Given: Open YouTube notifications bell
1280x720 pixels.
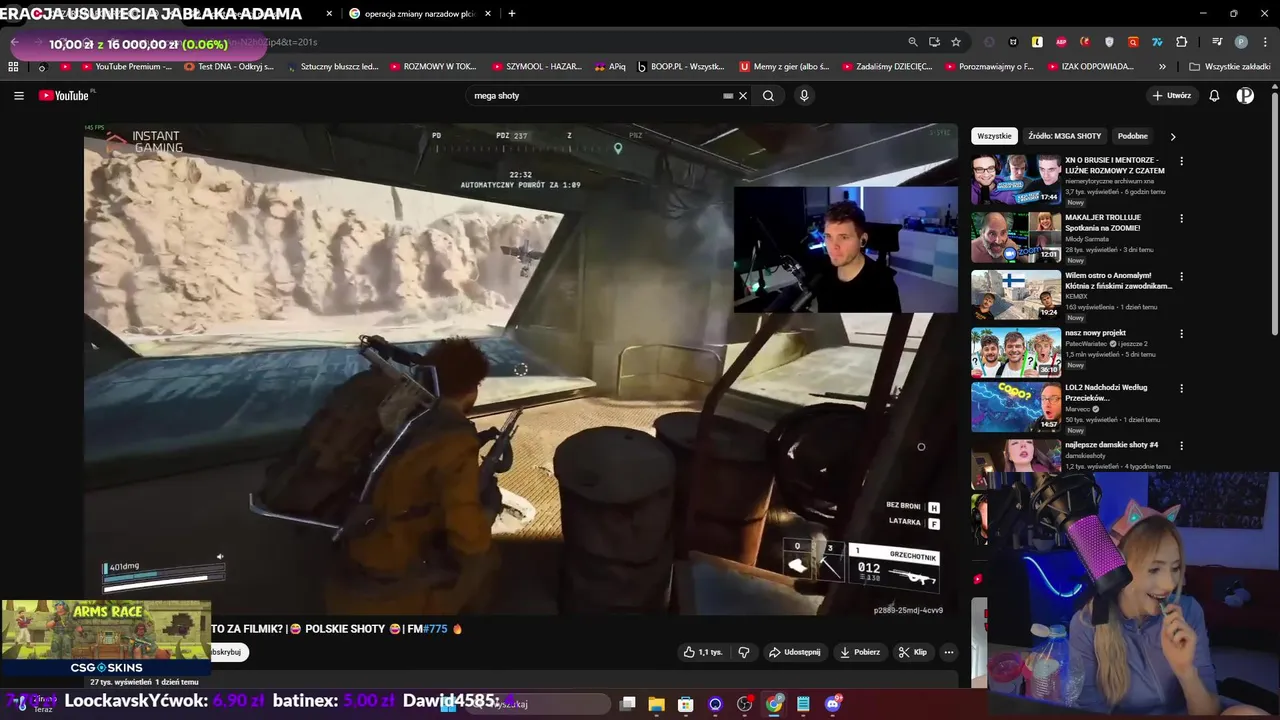Looking at the screenshot, I should click(x=1214, y=96).
